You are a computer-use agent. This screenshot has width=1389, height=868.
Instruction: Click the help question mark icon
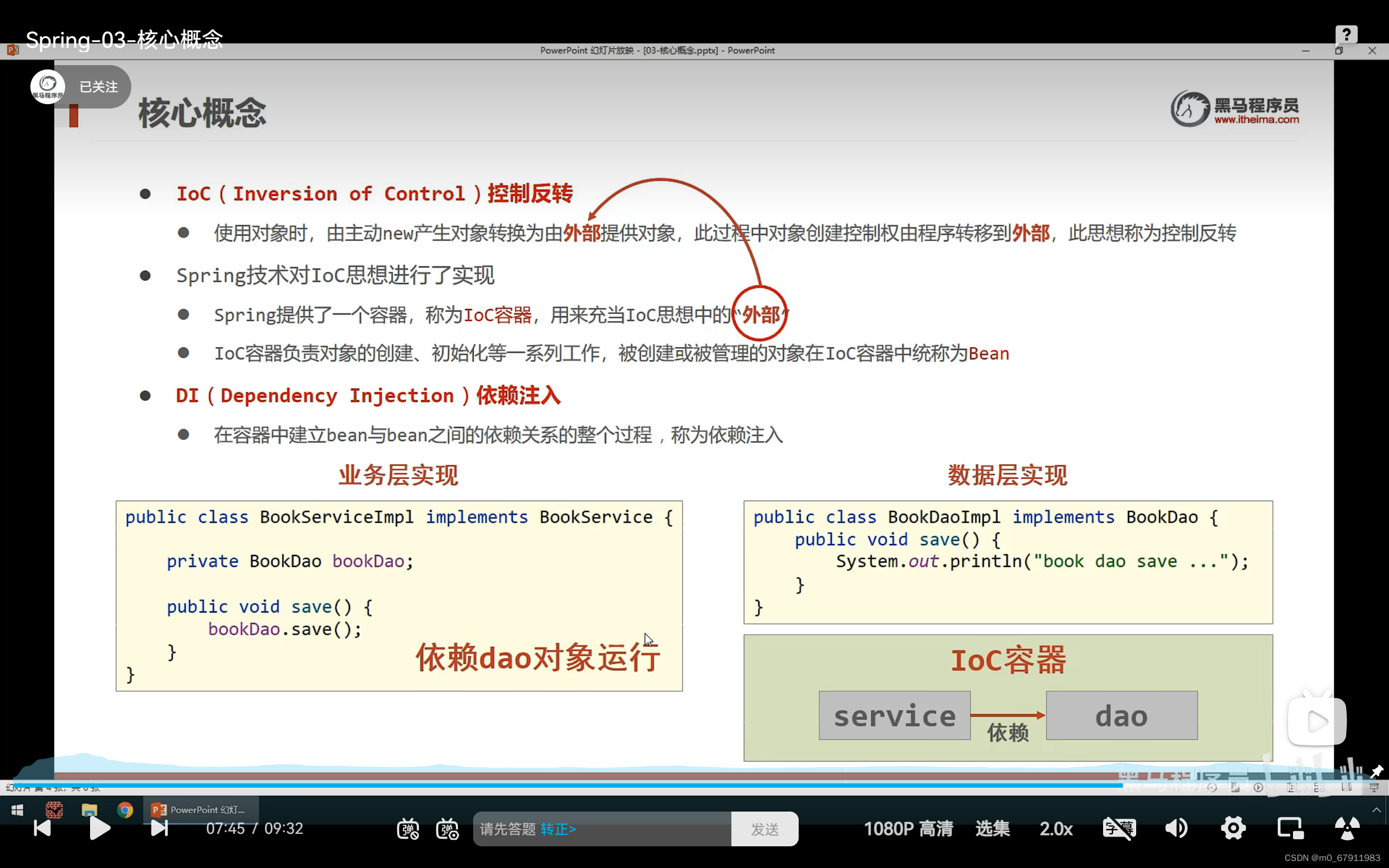[1346, 33]
